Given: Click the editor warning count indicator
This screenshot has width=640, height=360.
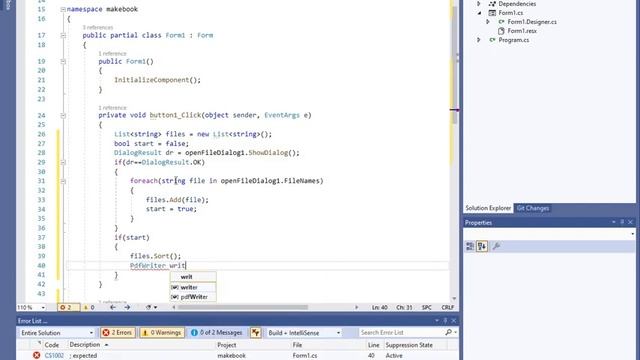Looking at the screenshot, I should (x=89, y=307).
